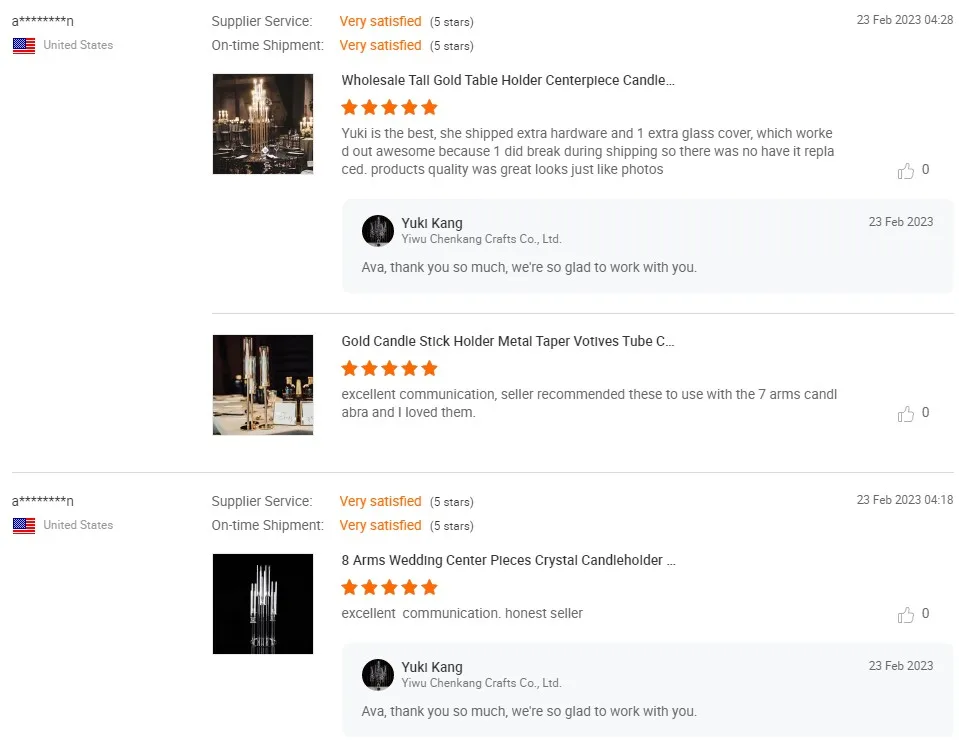Open 8 Arms Wedding Center Pieces product link
Image resolution: width=959 pixels, height=754 pixels.
pos(508,560)
